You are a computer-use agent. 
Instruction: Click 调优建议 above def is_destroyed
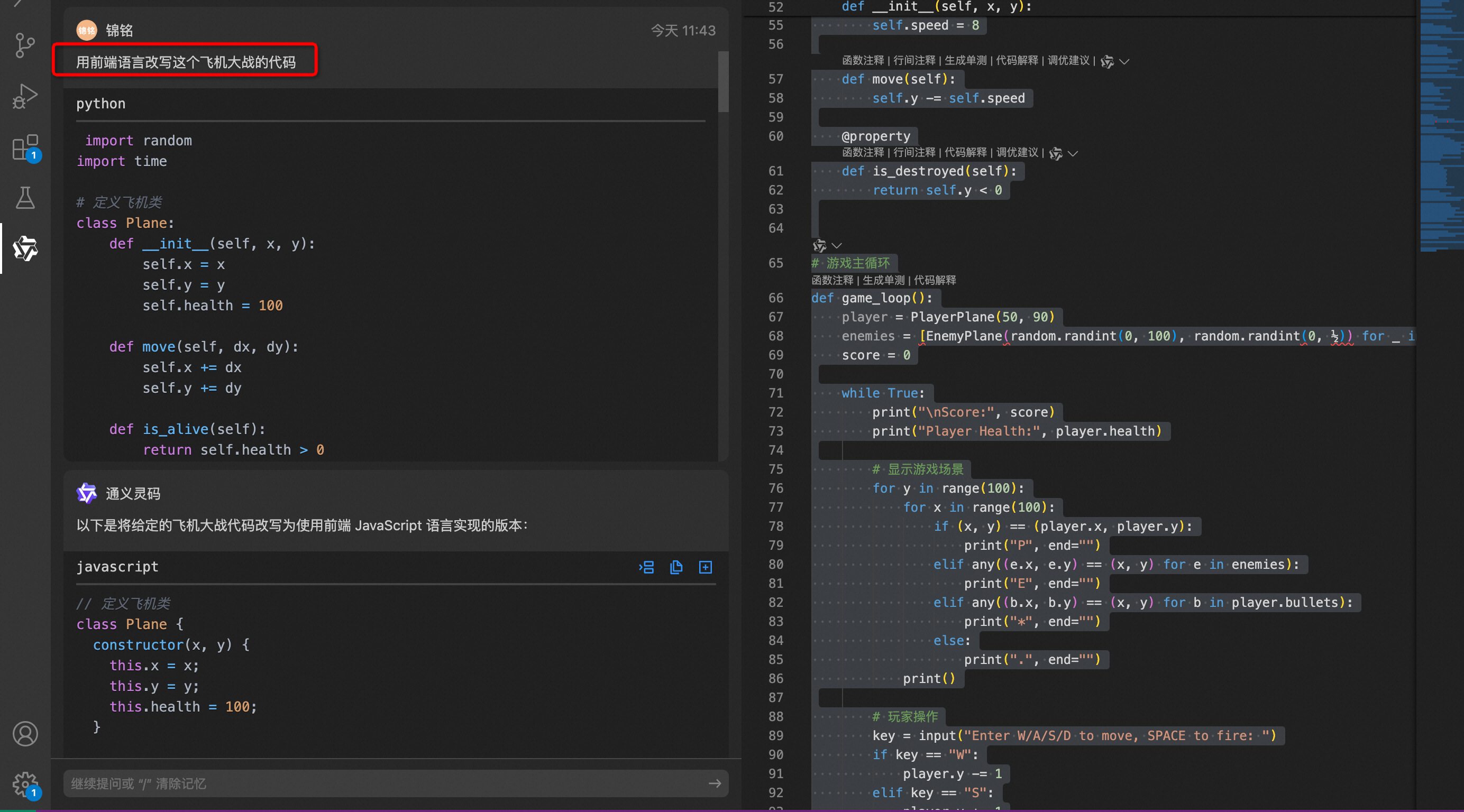click(x=1017, y=152)
